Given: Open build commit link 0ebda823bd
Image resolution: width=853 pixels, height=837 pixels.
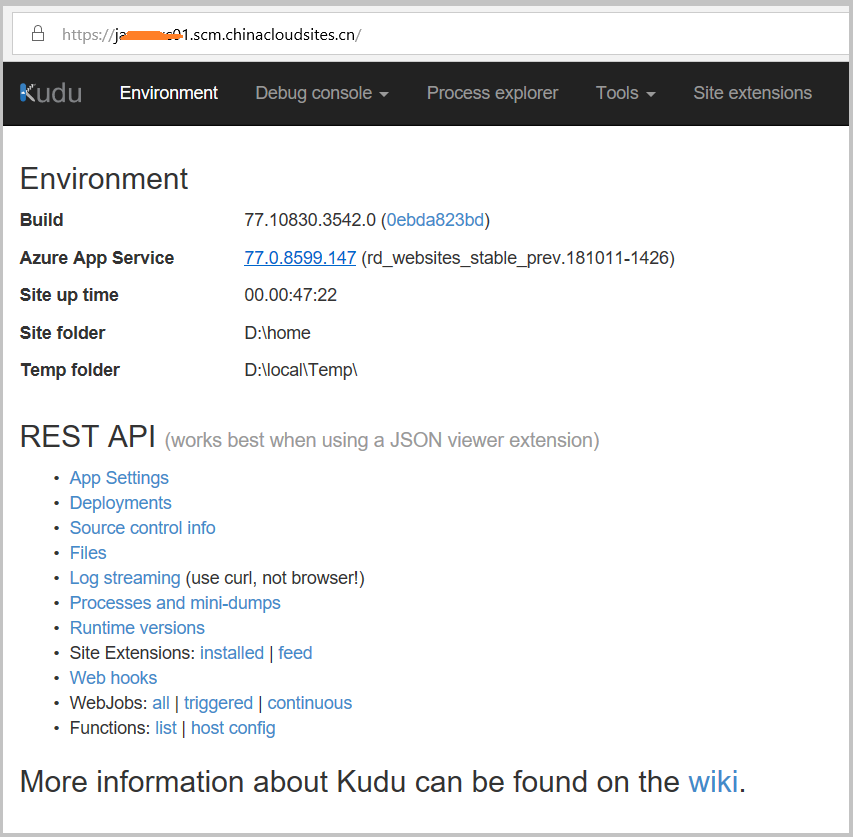Looking at the screenshot, I should pyautogui.click(x=435, y=220).
